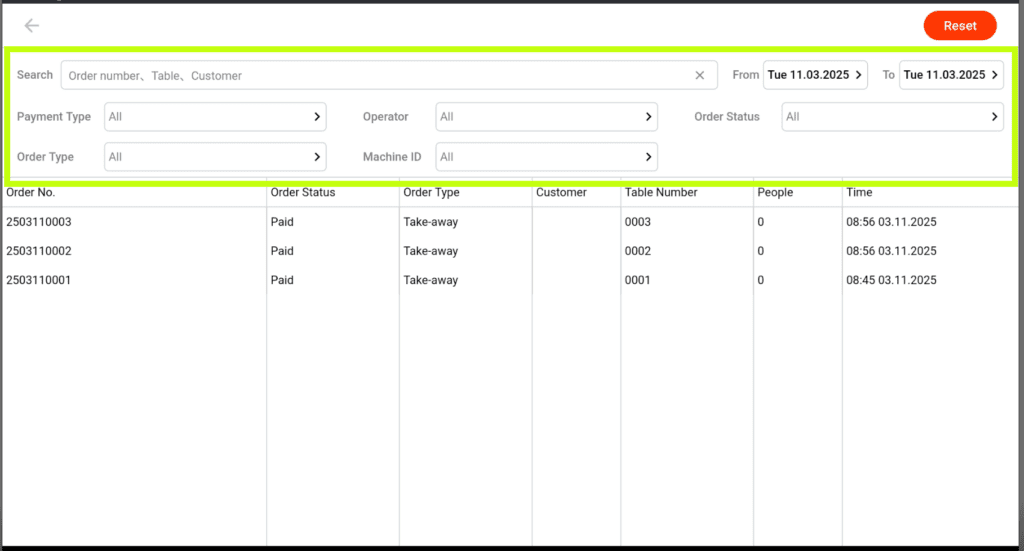Open the To date picker
Image resolution: width=1024 pixels, height=551 pixels.
tap(951, 75)
